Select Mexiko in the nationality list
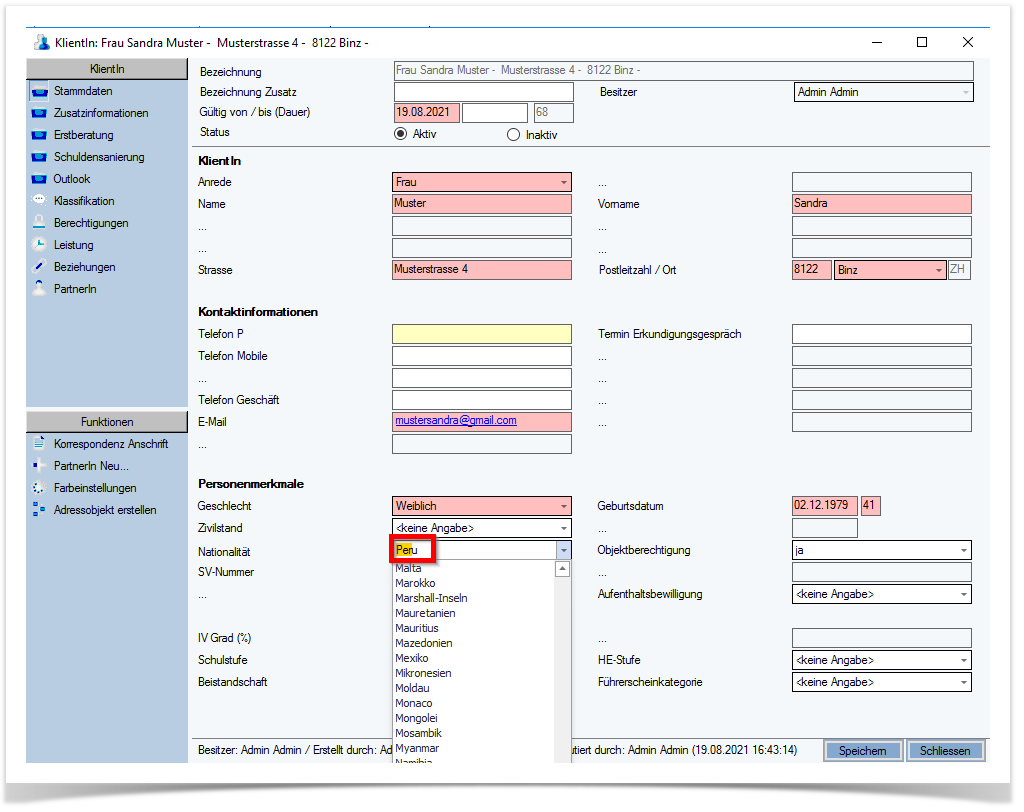Viewport: 1024px width, 812px height. (473, 658)
